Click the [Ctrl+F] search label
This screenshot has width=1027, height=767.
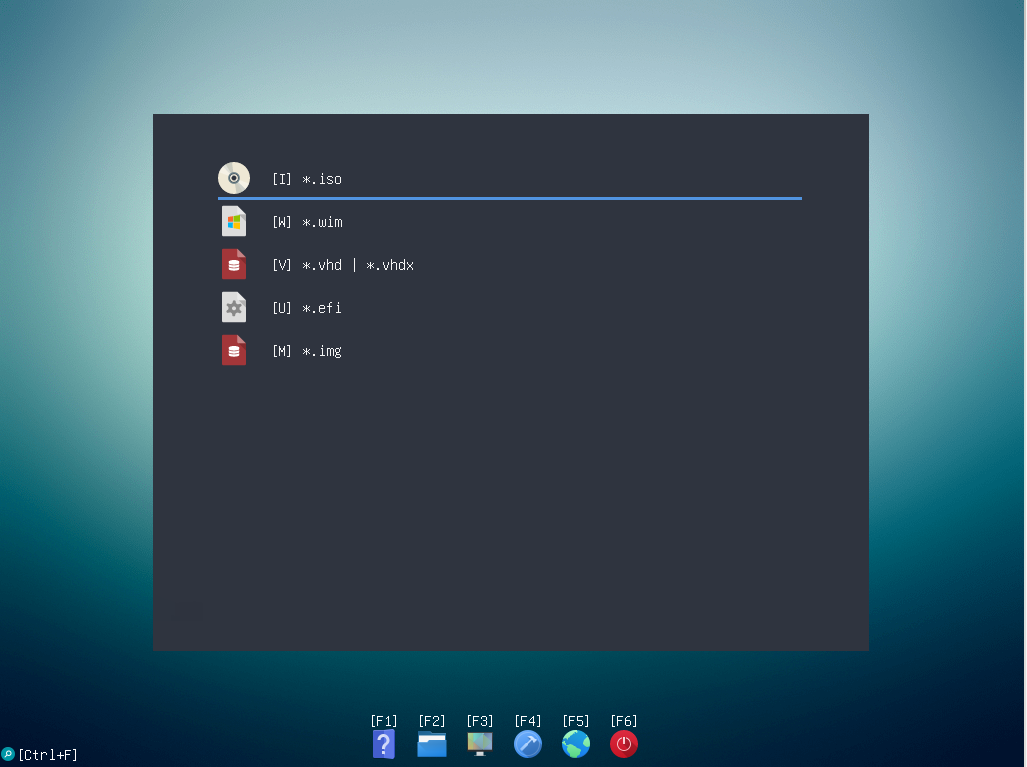tap(48, 755)
